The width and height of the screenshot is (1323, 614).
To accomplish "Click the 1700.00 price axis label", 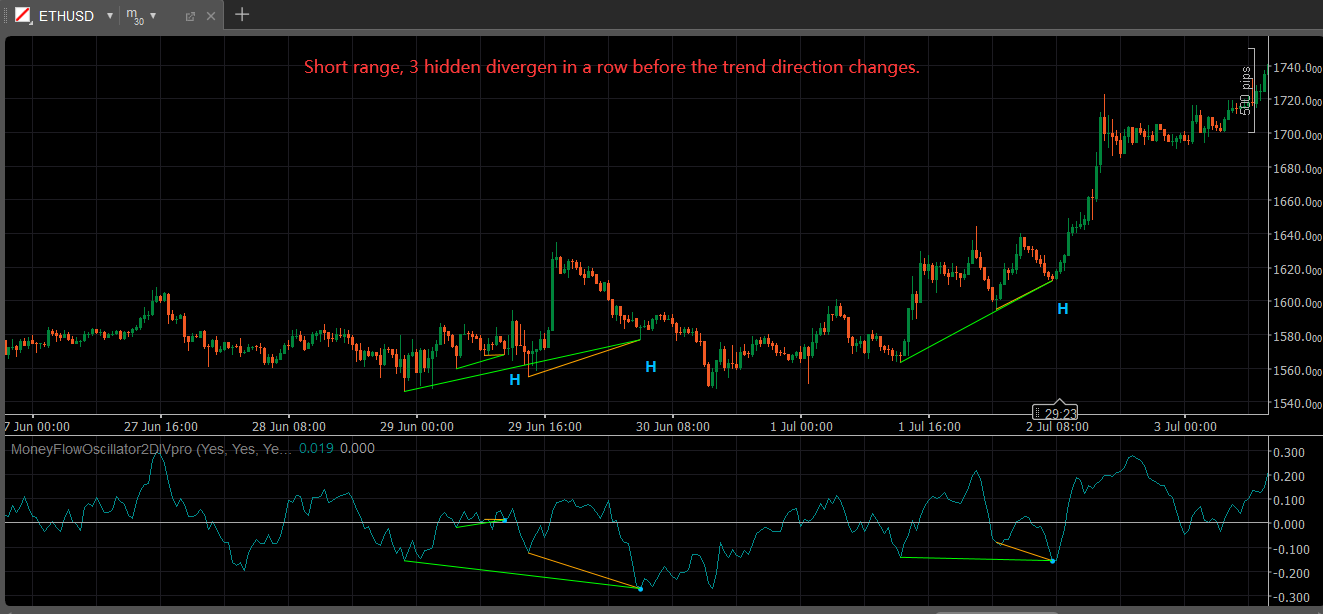I will [1296, 135].
